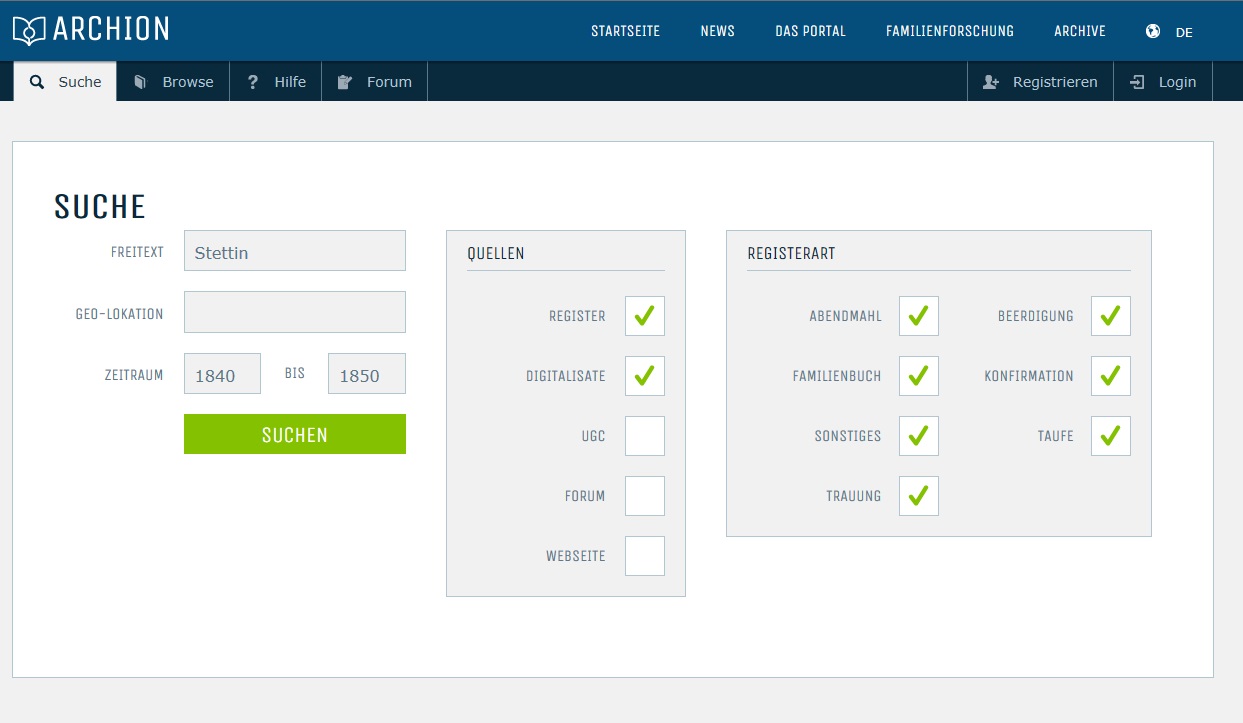Click the Quellen panel heading
The width and height of the screenshot is (1243, 723).
coord(496,254)
